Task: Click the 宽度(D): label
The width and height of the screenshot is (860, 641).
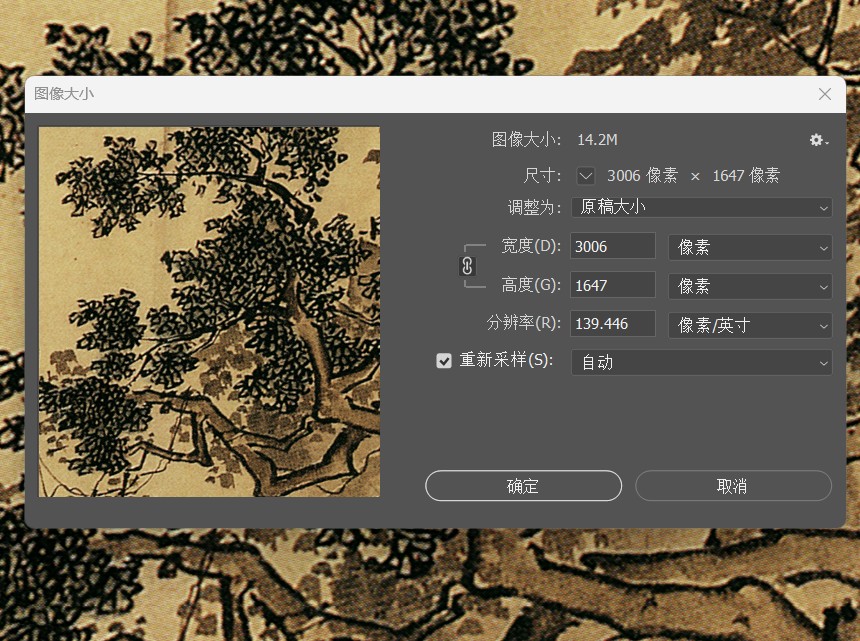Action: click(531, 246)
